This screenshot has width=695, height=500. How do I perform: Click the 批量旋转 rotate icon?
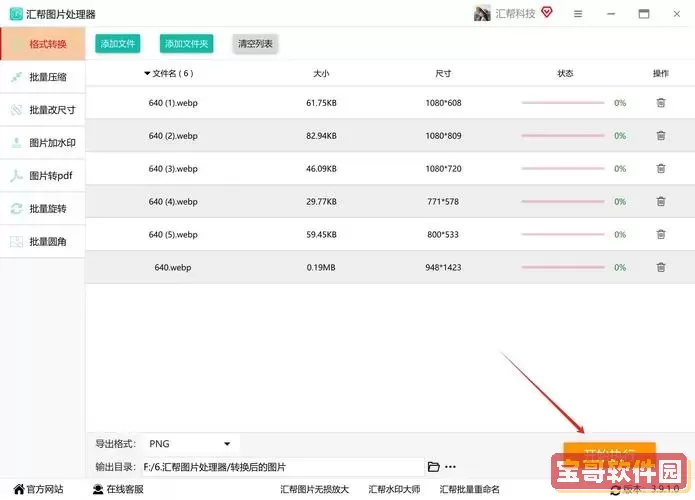click(x=17, y=209)
